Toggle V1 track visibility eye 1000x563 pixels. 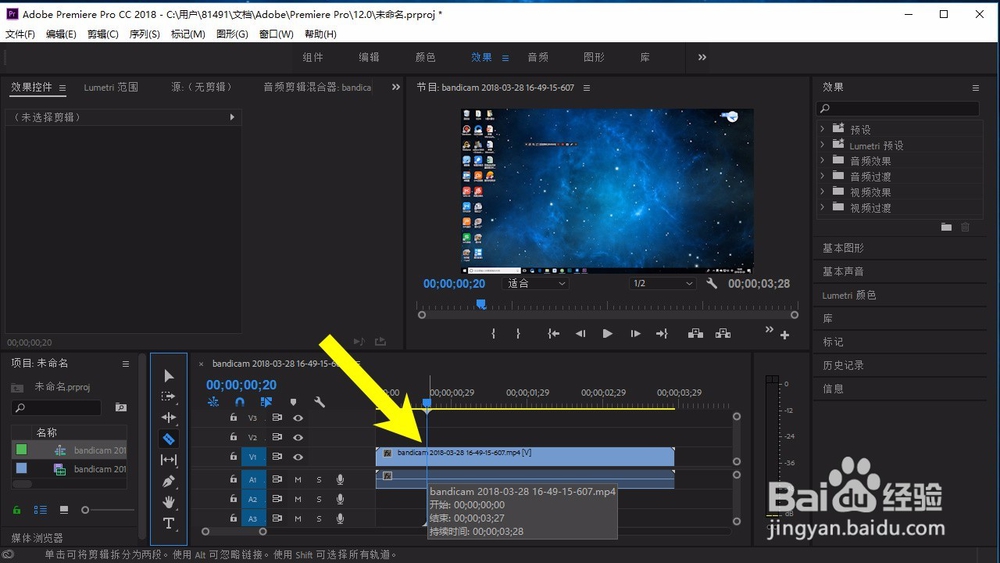coord(298,457)
